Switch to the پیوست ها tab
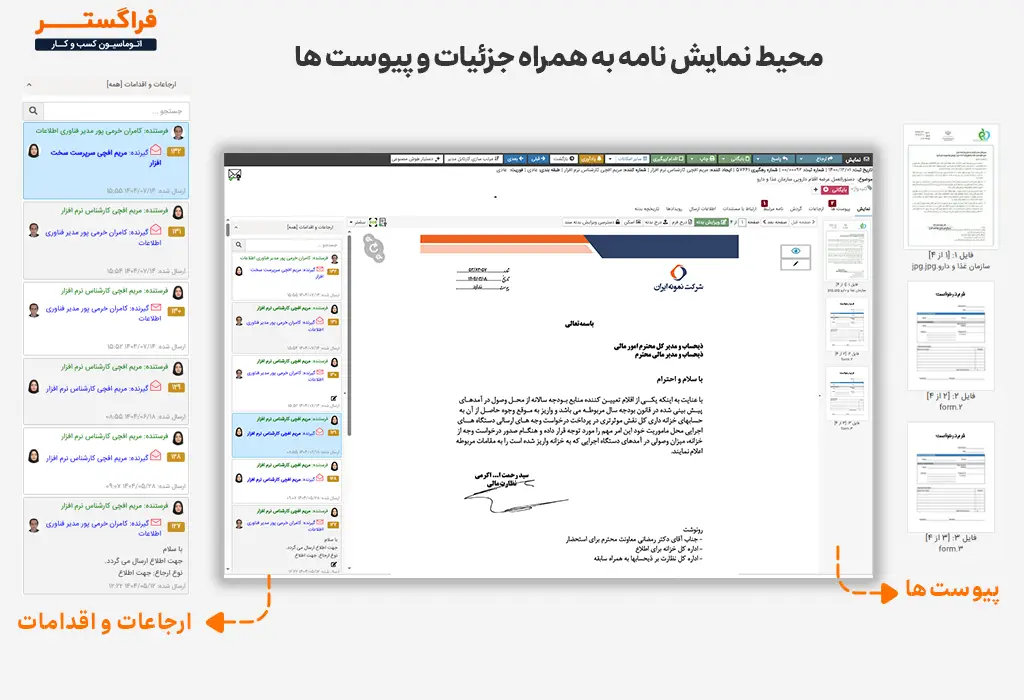This screenshot has width=1024, height=700. pos(840,210)
